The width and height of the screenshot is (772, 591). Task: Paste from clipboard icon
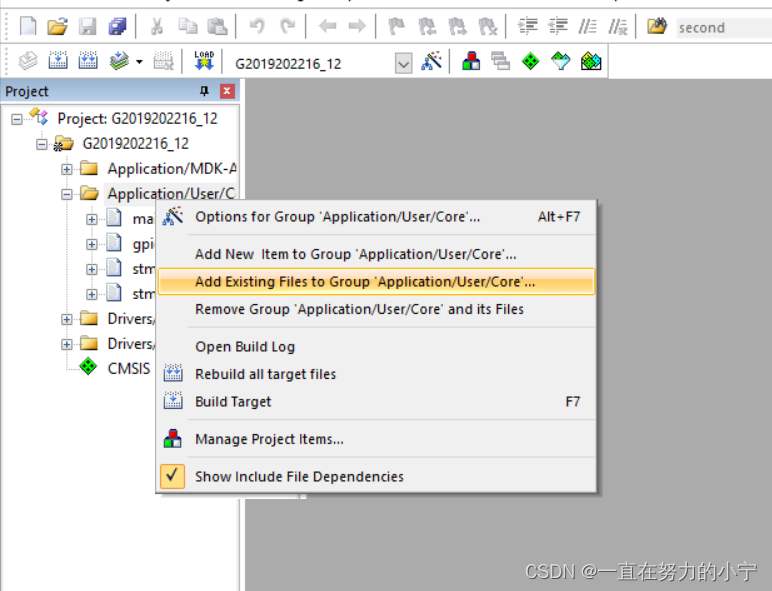click(217, 26)
